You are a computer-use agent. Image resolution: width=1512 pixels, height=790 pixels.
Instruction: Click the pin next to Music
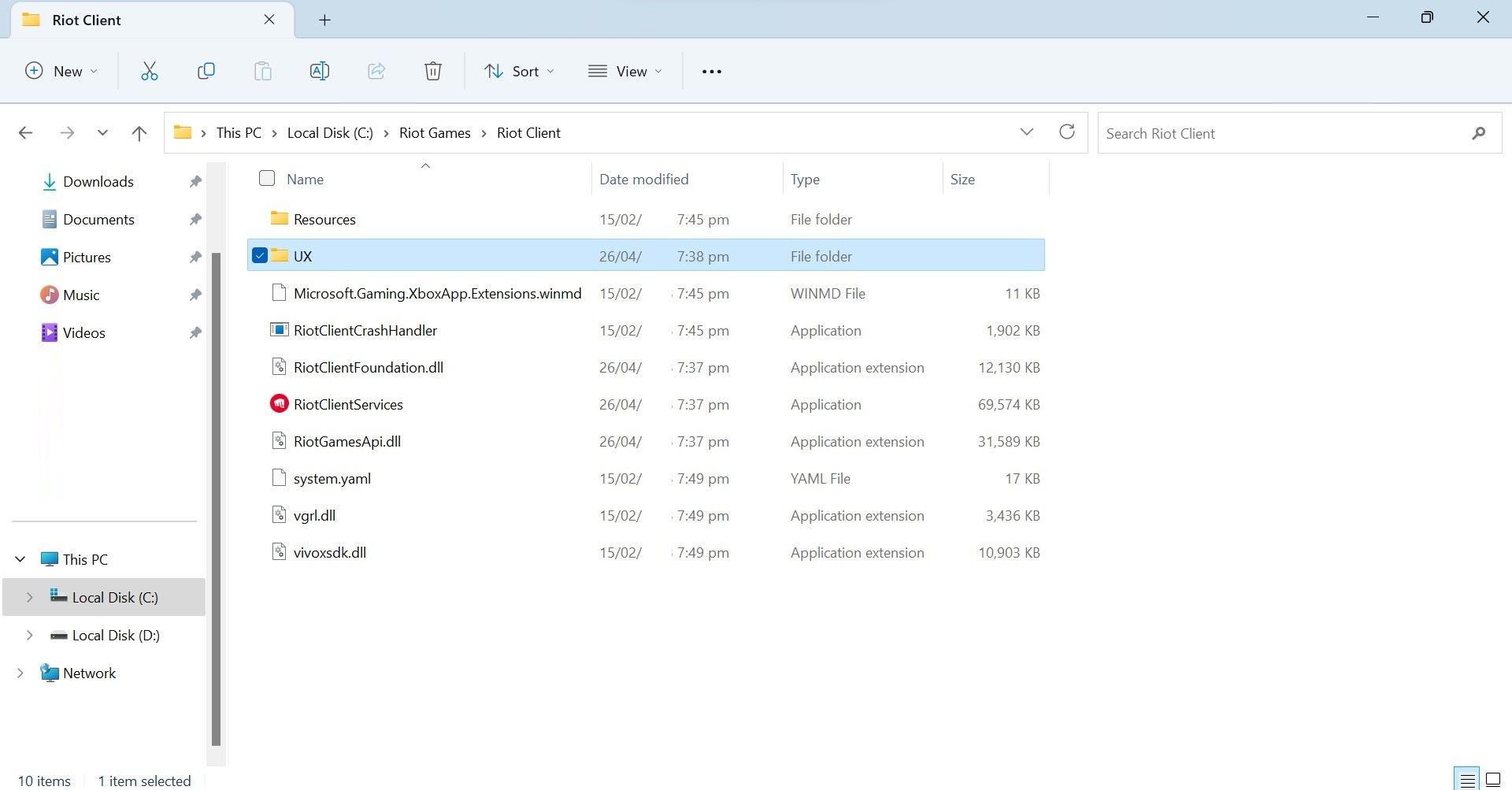pyautogui.click(x=195, y=295)
